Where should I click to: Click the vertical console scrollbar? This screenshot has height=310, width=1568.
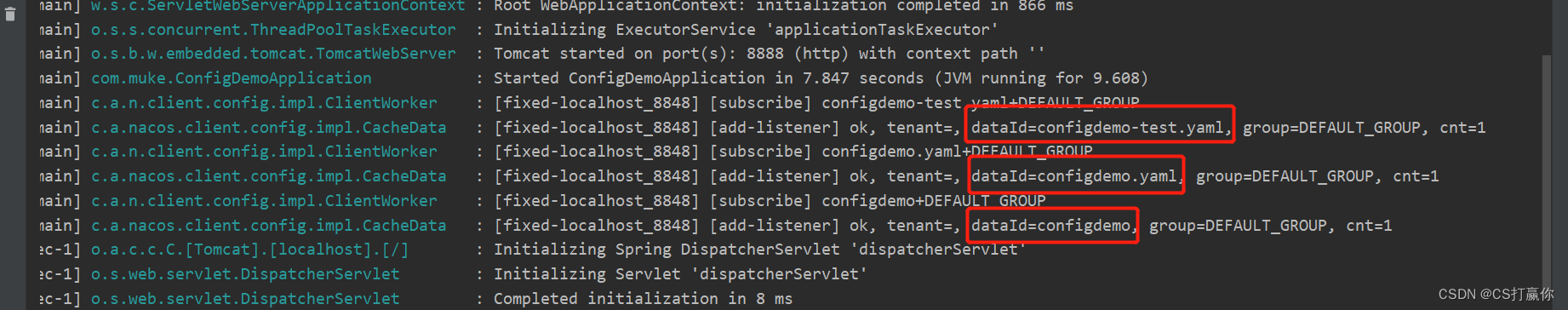coord(1547,172)
